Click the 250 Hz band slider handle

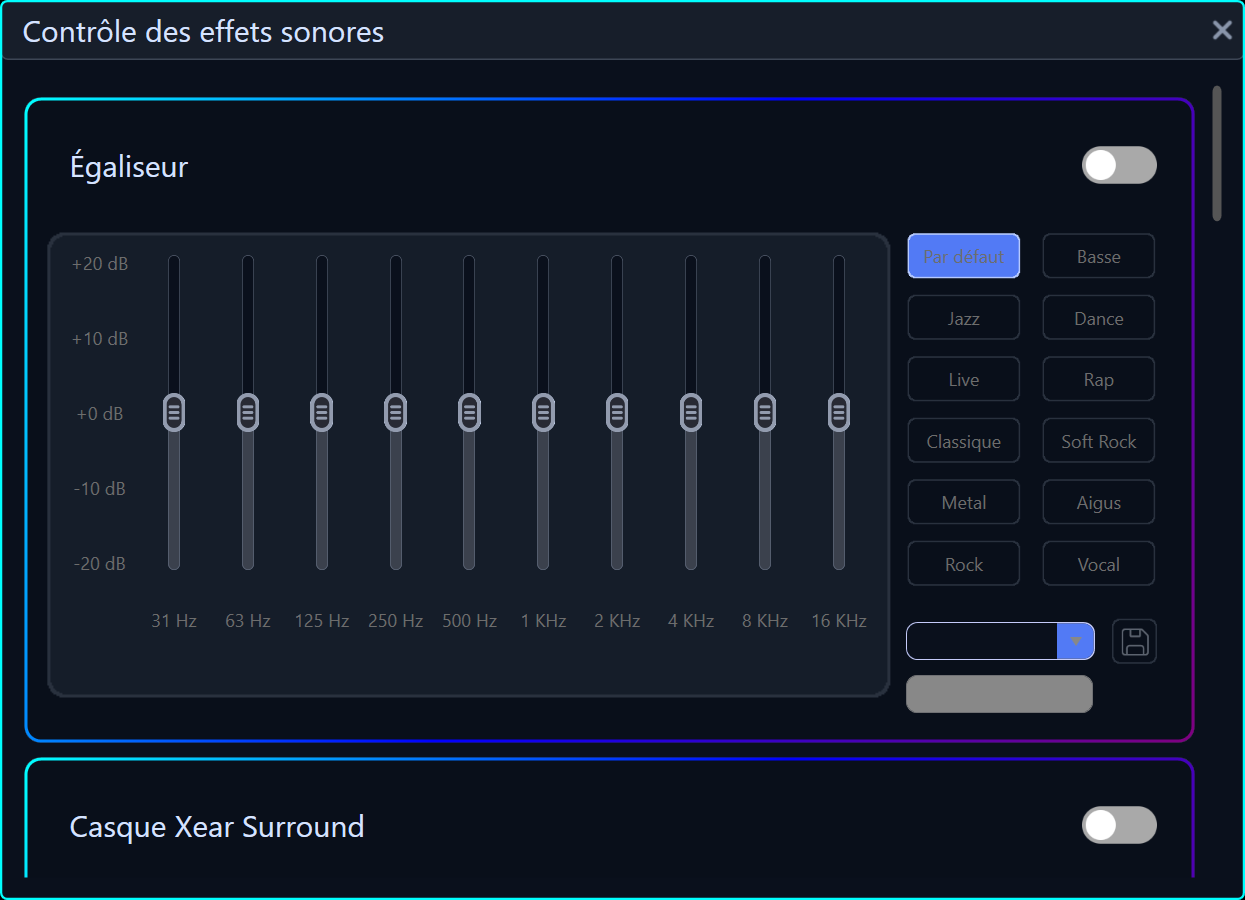pyautogui.click(x=396, y=412)
